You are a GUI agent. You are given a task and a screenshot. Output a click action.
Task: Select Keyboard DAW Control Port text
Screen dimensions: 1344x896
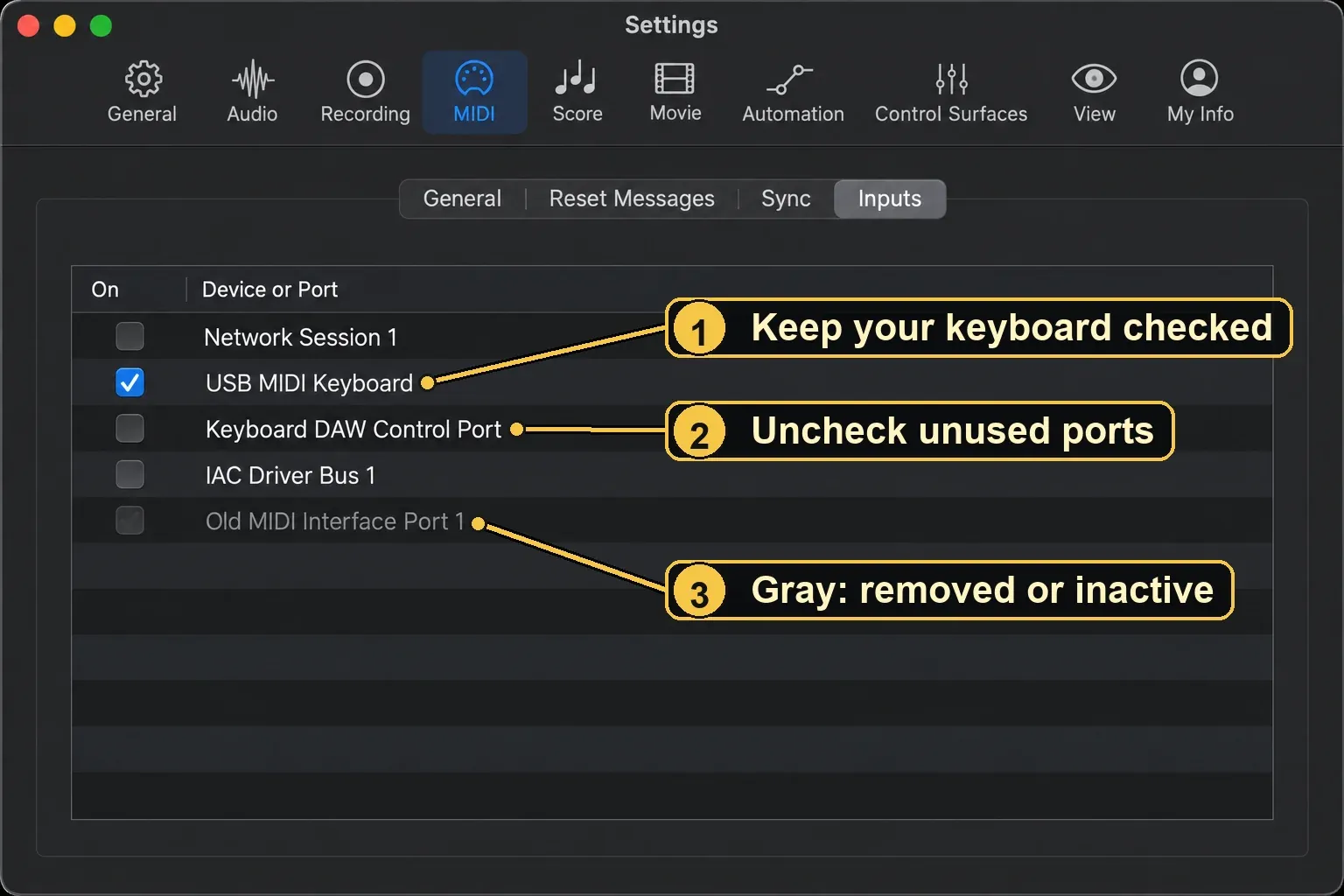tap(353, 430)
